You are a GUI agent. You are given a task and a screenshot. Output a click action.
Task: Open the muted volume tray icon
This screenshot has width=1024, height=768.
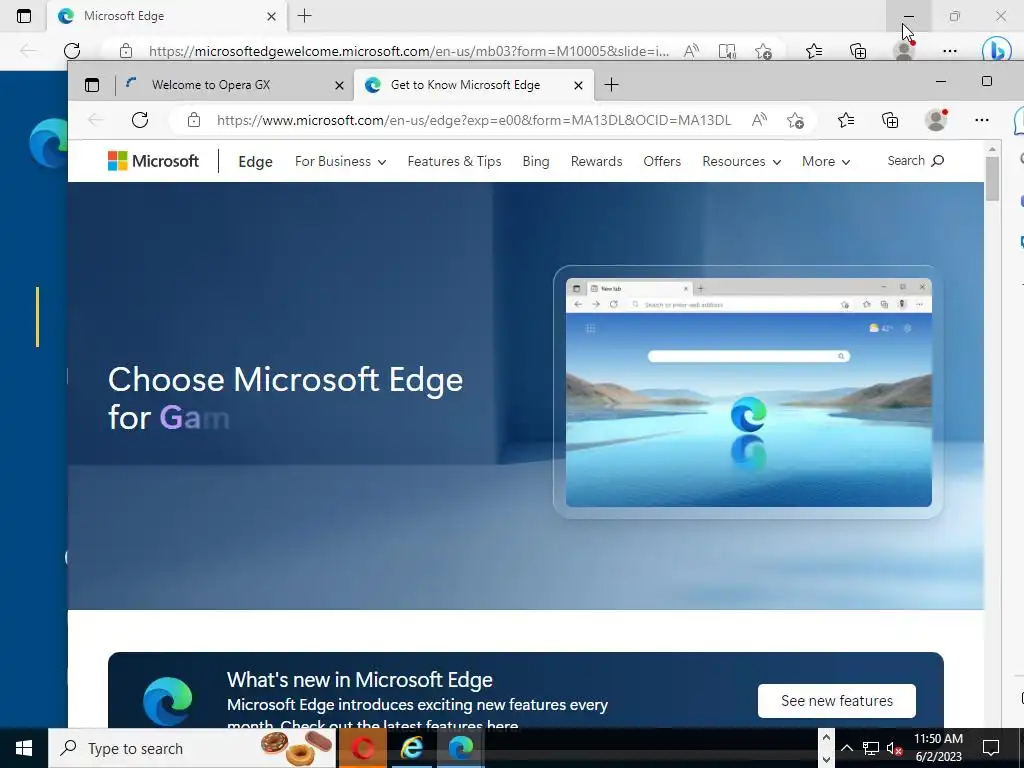point(895,748)
